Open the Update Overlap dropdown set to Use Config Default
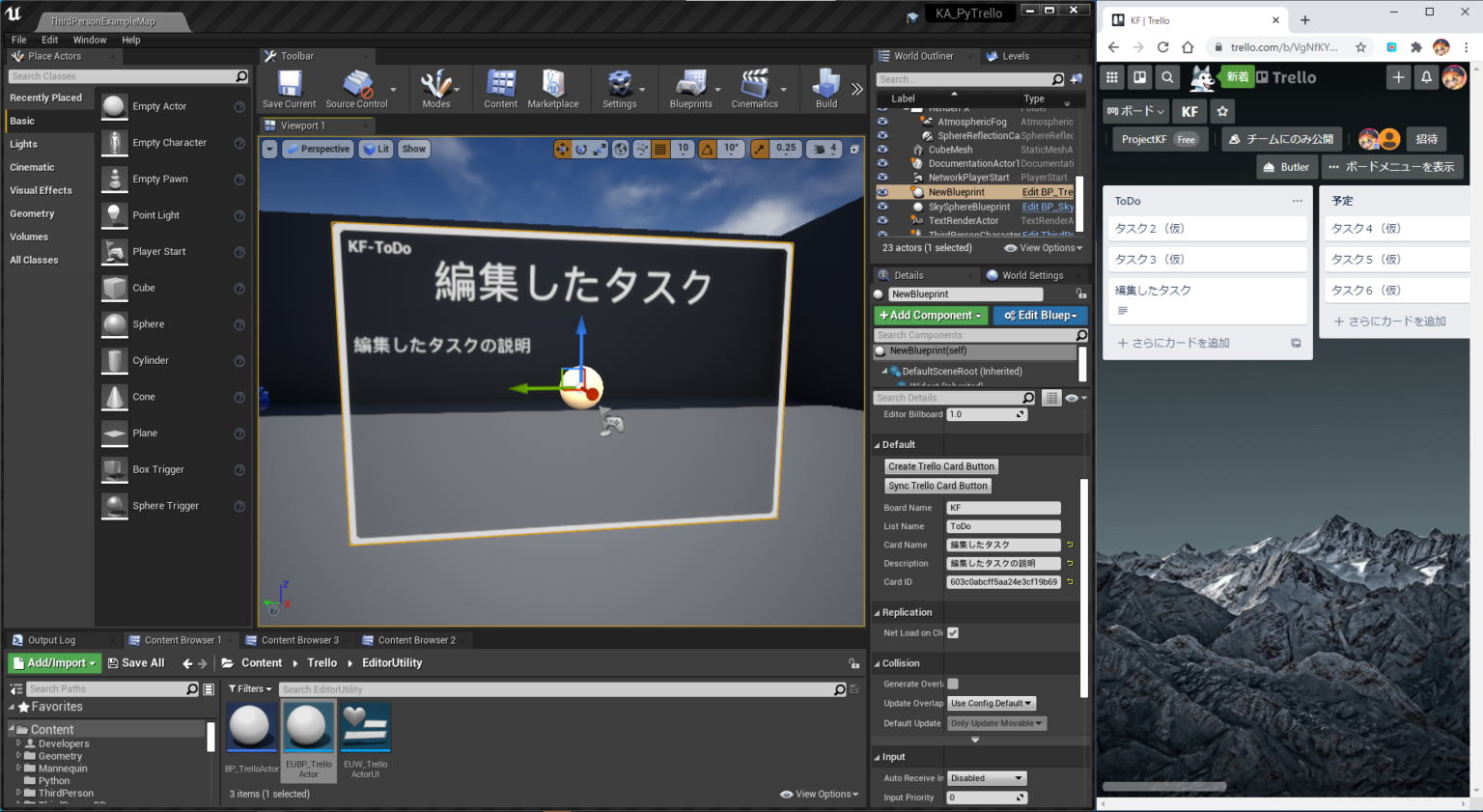The height and width of the screenshot is (812, 1483). [x=991, y=703]
